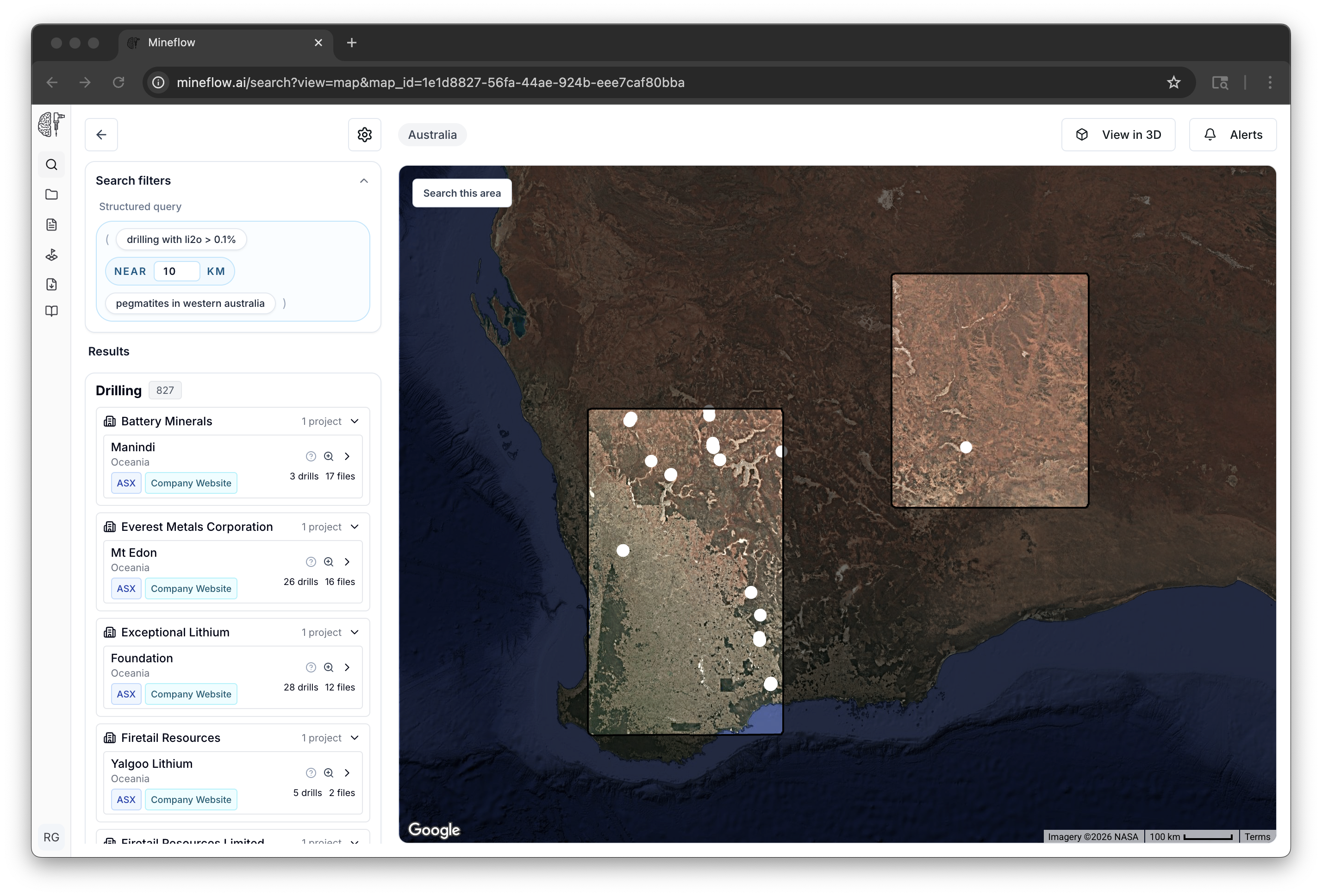1322x896 pixels.
Task: Reload the page in browser
Action: pyautogui.click(x=118, y=82)
